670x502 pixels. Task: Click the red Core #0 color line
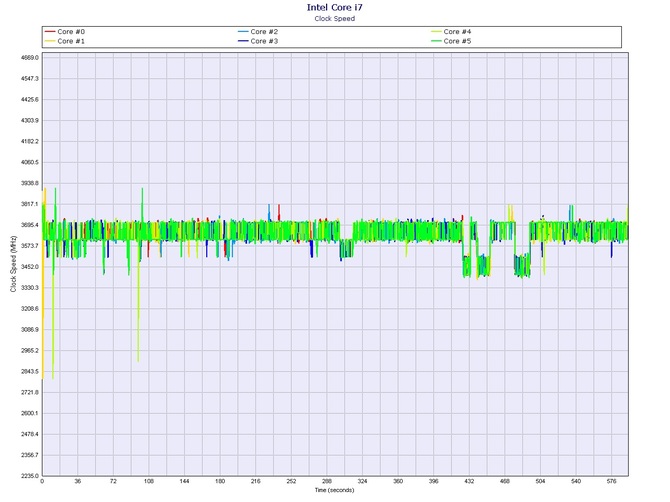coord(50,32)
